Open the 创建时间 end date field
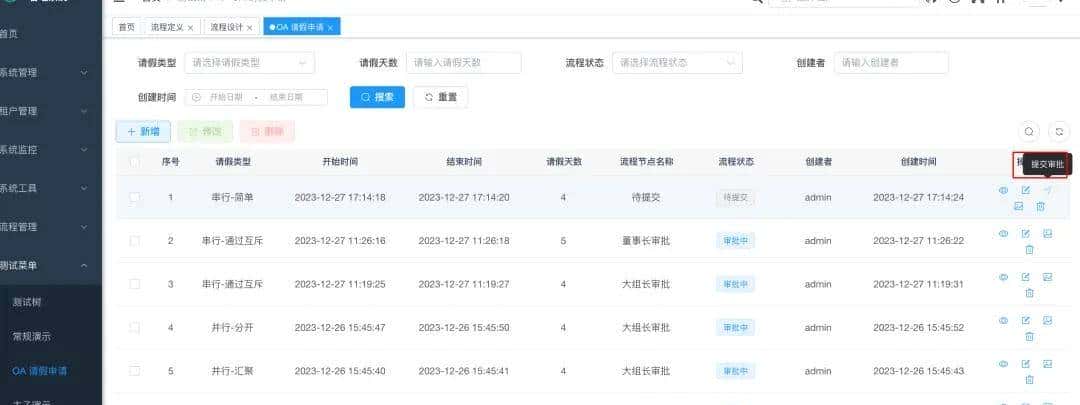 tap(288, 97)
